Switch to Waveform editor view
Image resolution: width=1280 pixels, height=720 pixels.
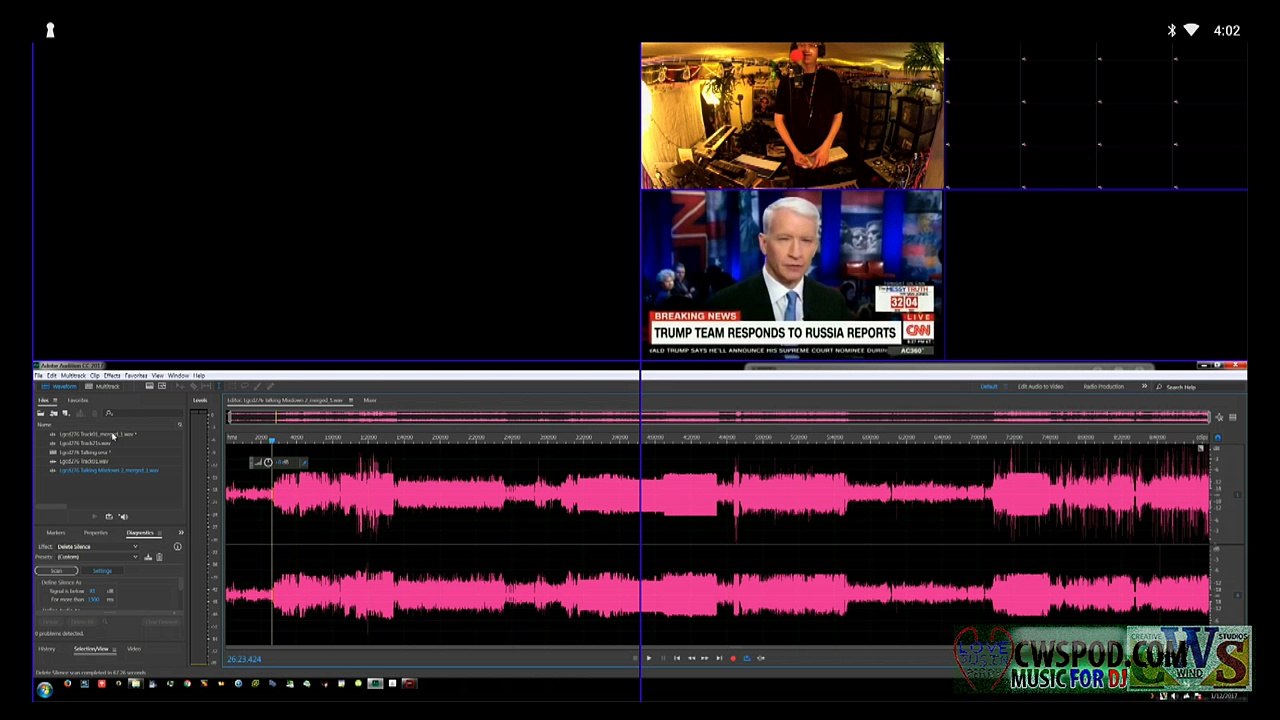pos(60,387)
